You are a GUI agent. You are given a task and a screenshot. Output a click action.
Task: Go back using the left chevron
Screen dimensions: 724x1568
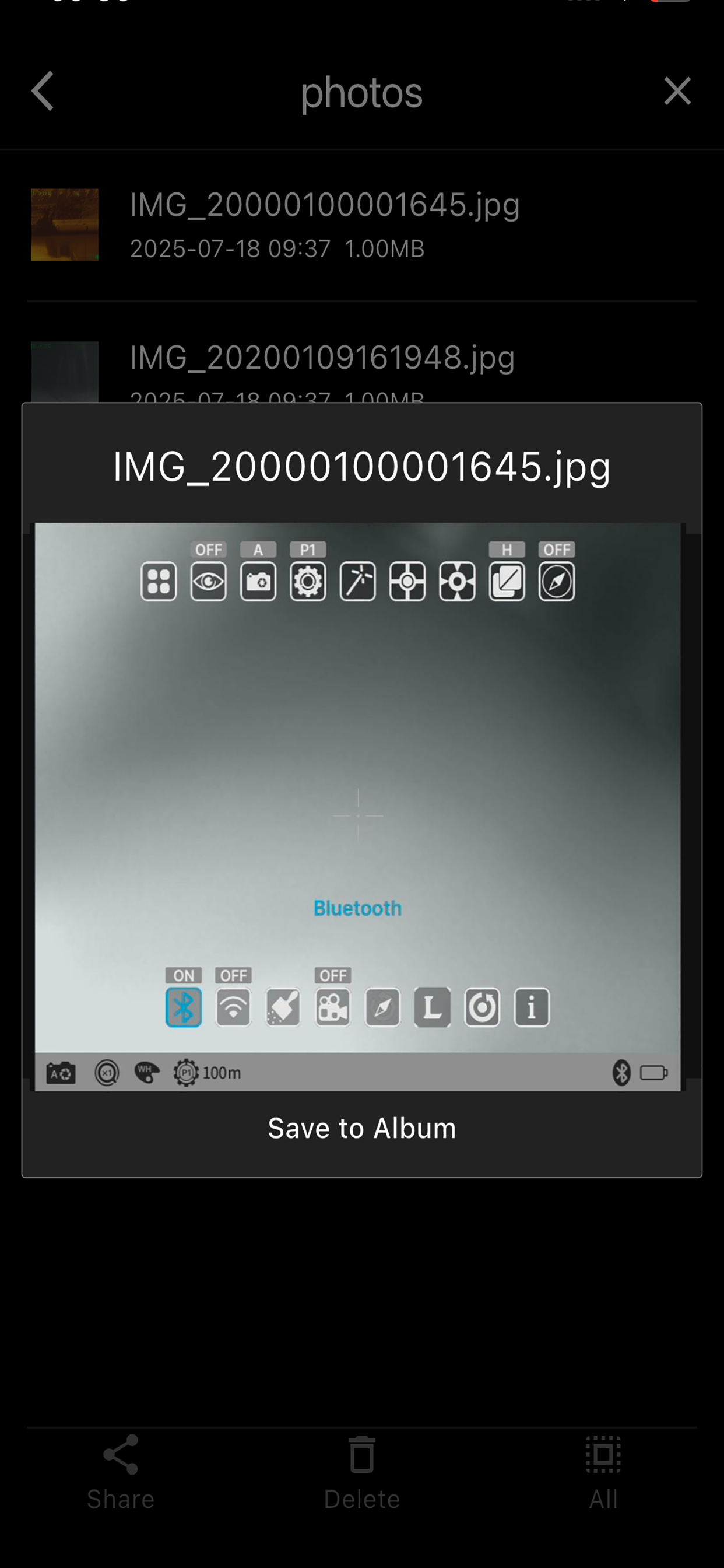(x=43, y=92)
